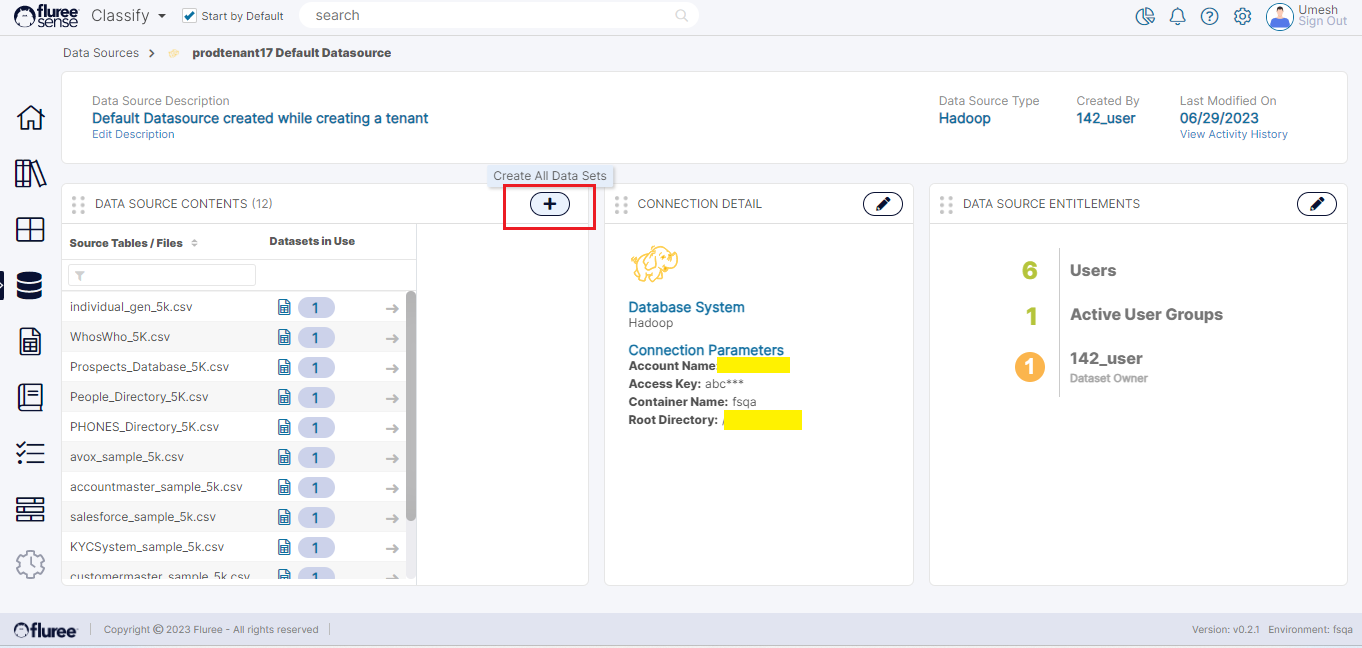Toggle the Start by Default checkbox
The width and height of the screenshot is (1362, 648).
click(190, 16)
